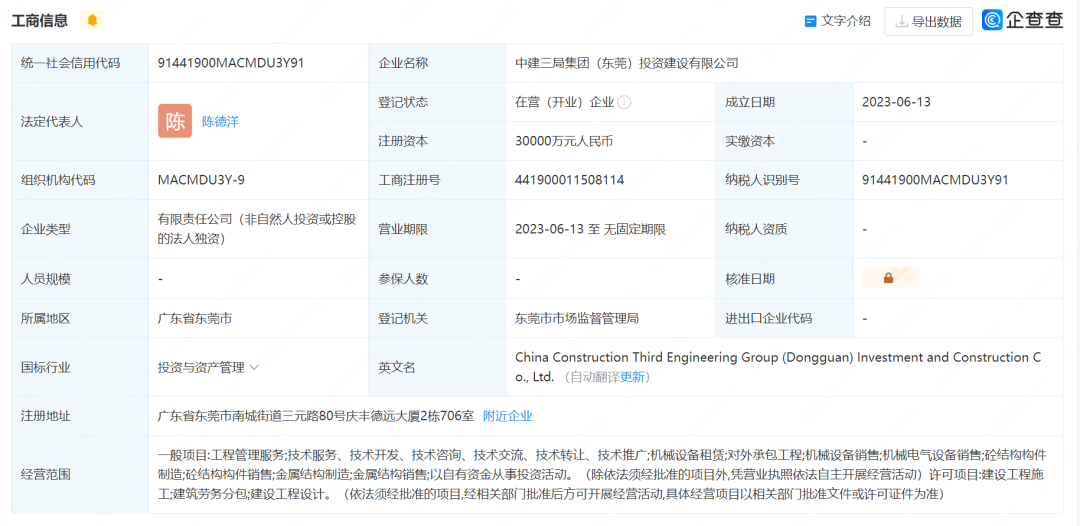Image resolution: width=1080 pixels, height=526 pixels.
Task: Open 附近企业 nearby companies link
Action: tap(508, 416)
